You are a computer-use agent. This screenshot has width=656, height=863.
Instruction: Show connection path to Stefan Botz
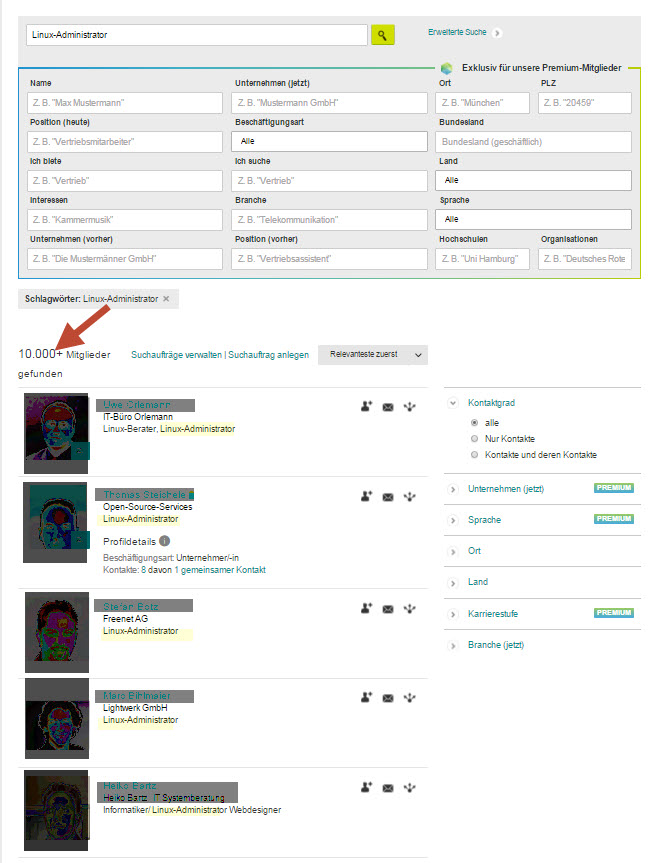pyautogui.click(x=409, y=609)
